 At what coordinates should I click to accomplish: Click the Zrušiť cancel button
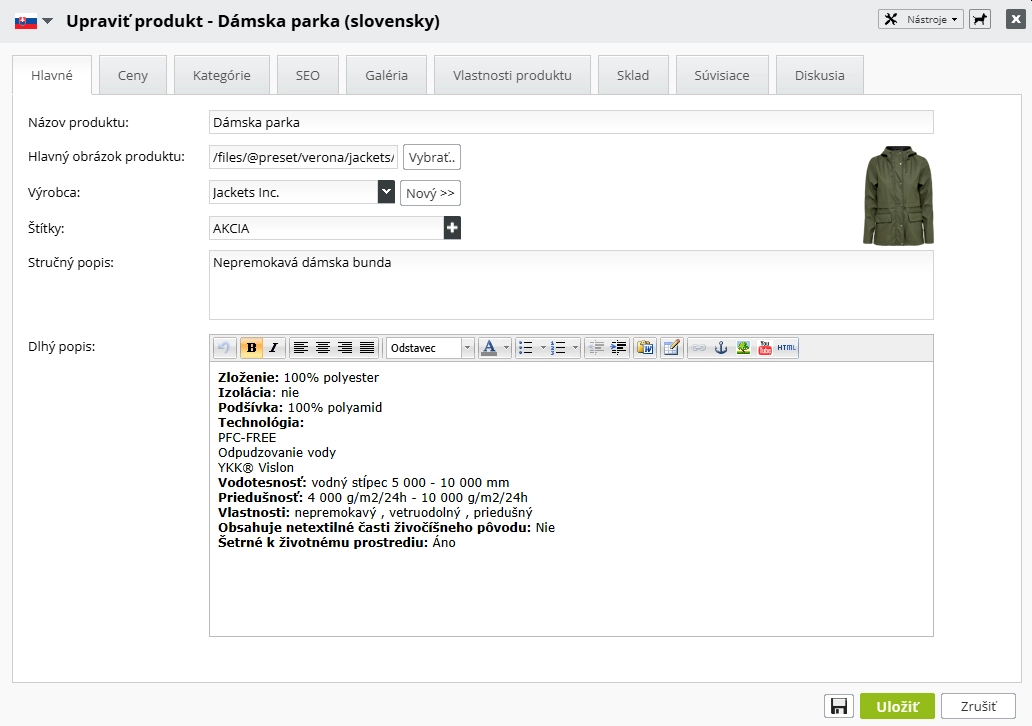pyautogui.click(x=978, y=706)
